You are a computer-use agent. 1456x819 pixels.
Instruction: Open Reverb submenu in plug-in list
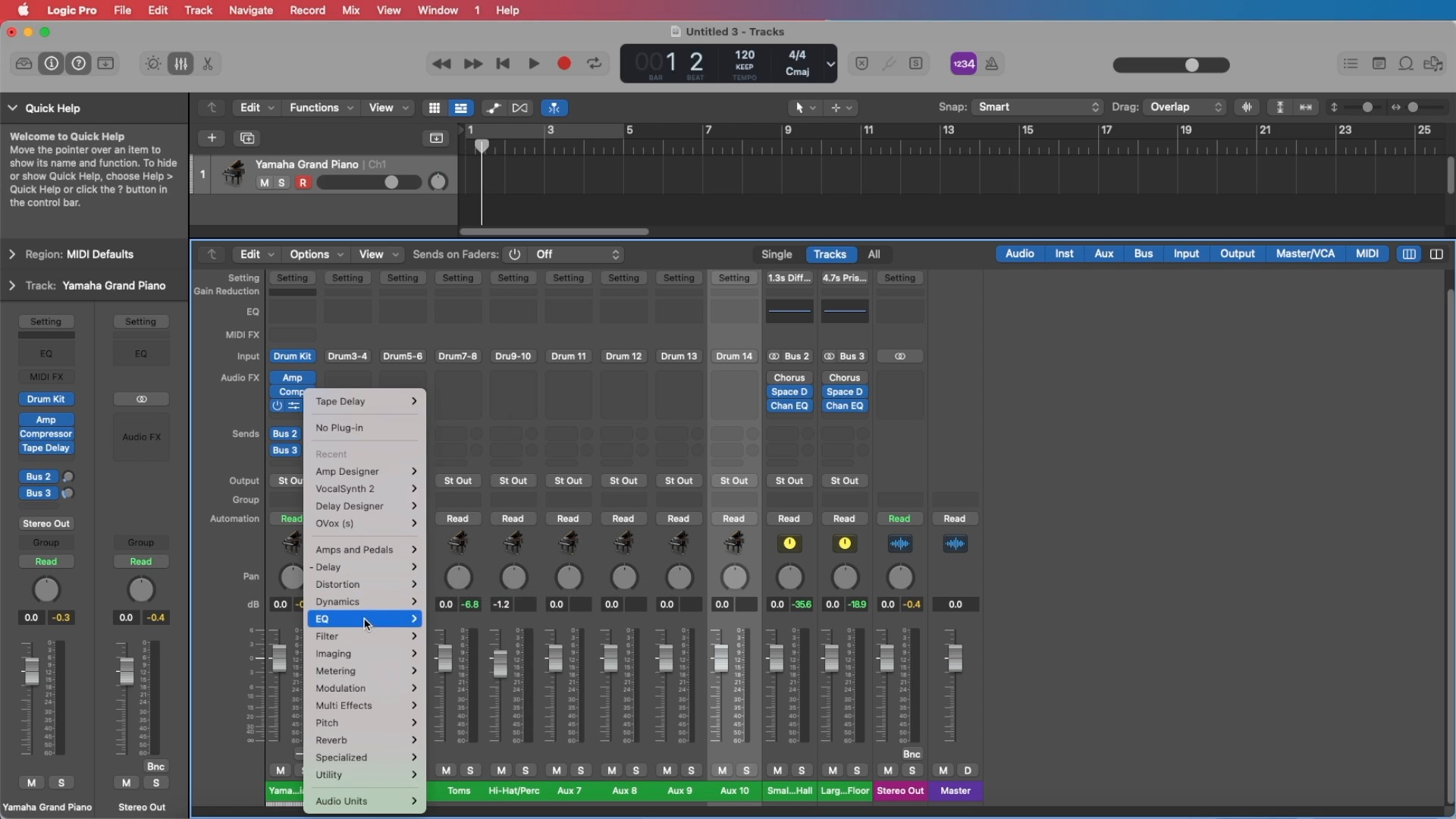pyautogui.click(x=365, y=740)
